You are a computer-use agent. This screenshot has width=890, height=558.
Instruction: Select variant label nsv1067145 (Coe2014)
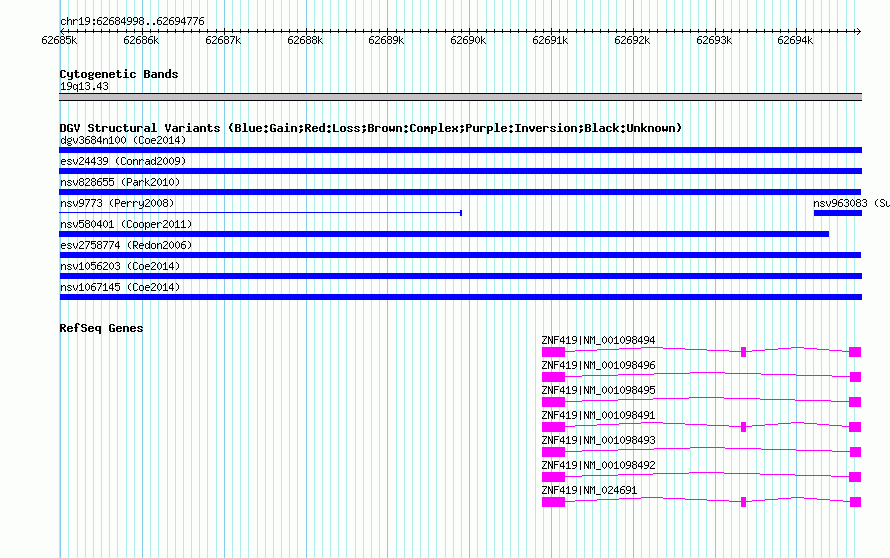[120, 287]
